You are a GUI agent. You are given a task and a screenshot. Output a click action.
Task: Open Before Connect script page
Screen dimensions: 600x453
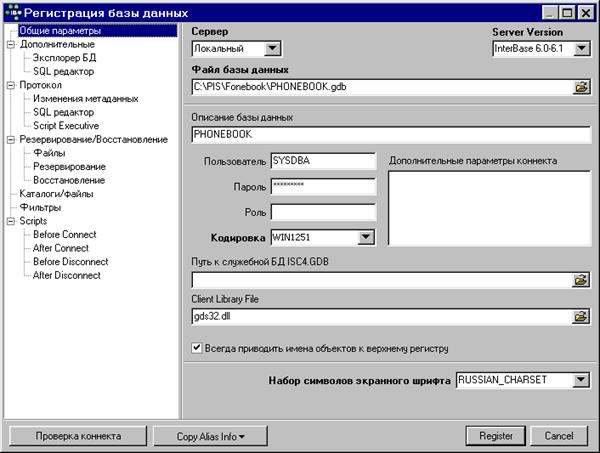tap(65, 234)
